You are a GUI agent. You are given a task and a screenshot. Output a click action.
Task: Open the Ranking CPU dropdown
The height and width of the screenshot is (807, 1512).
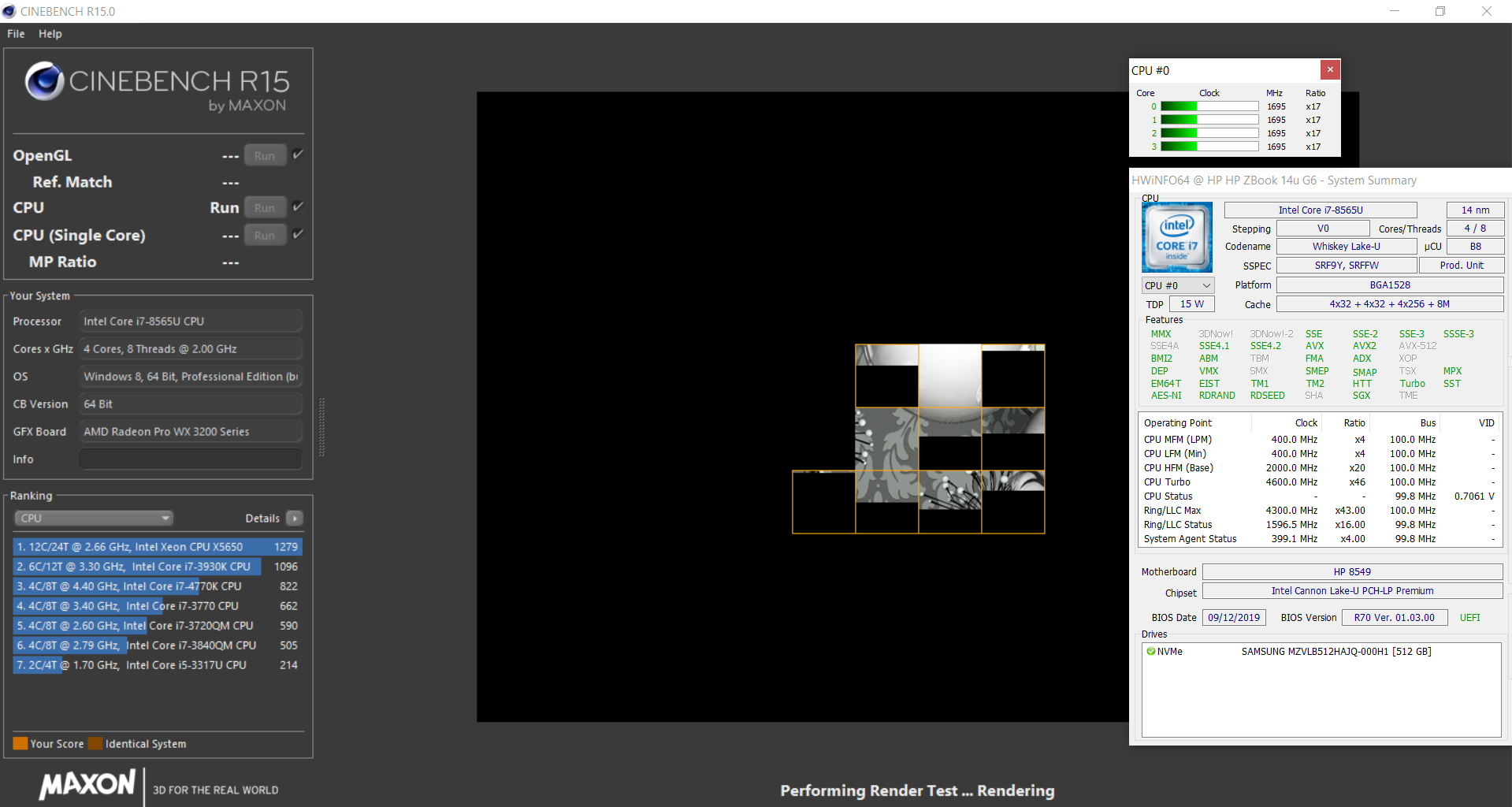click(94, 518)
